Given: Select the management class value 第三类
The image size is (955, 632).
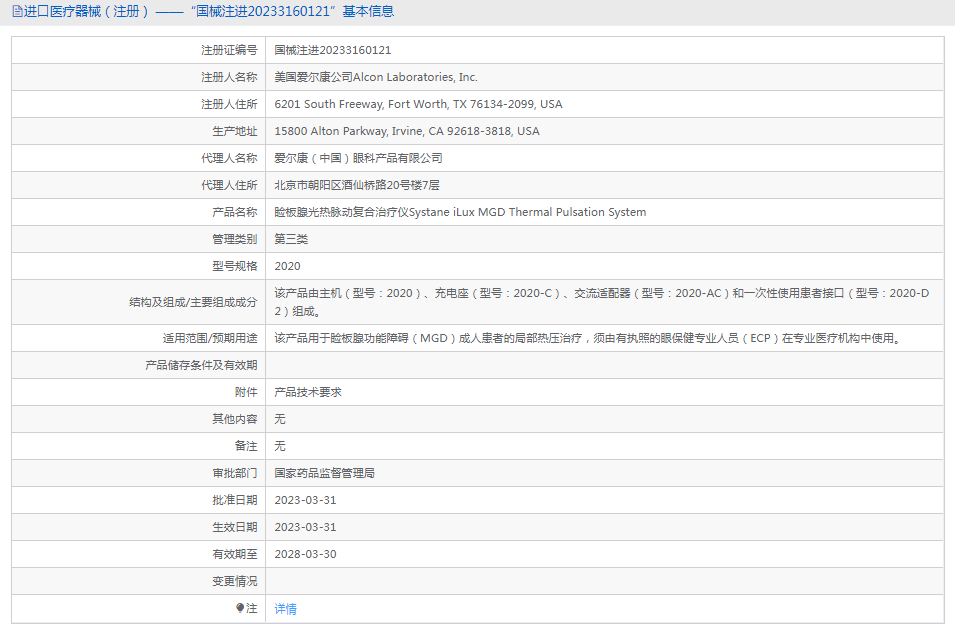Looking at the screenshot, I should (291, 239).
